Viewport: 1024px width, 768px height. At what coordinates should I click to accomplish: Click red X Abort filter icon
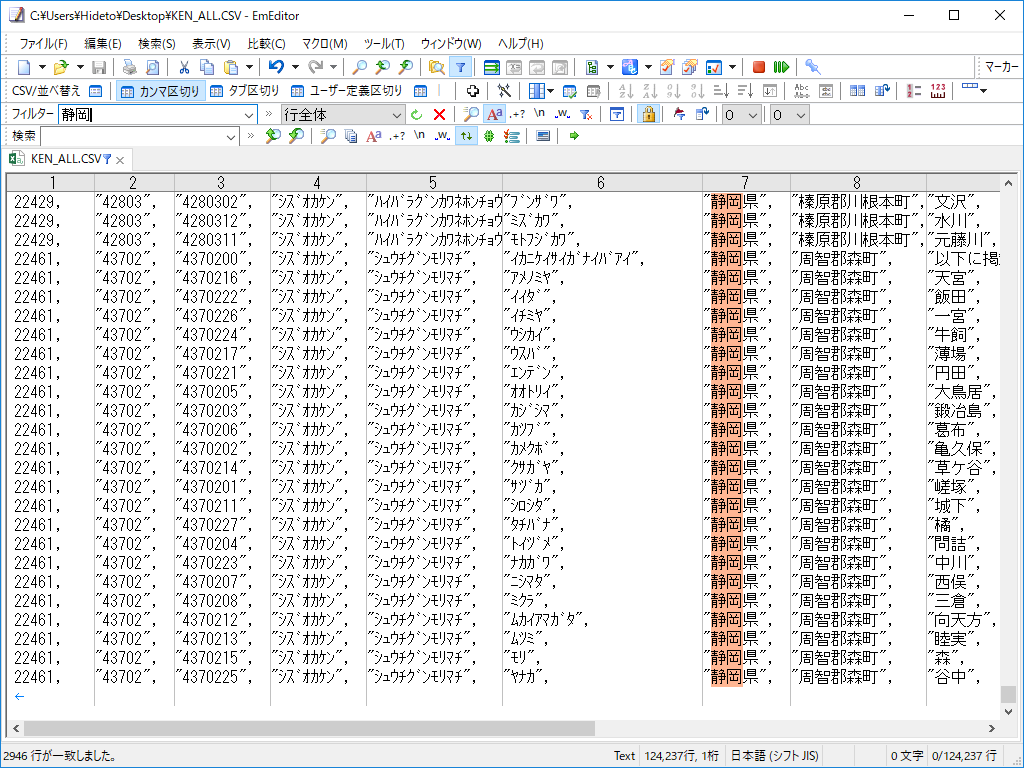440,115
